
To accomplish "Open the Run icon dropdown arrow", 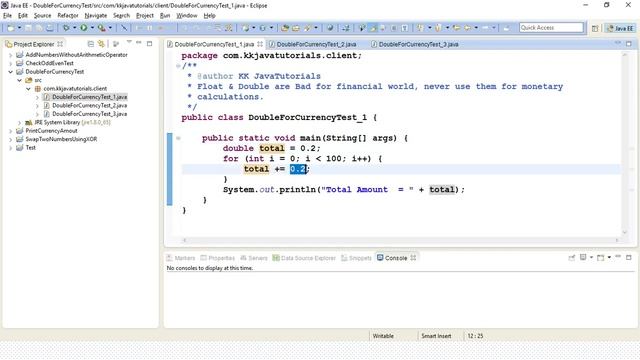I will click(x=92, y=28).
